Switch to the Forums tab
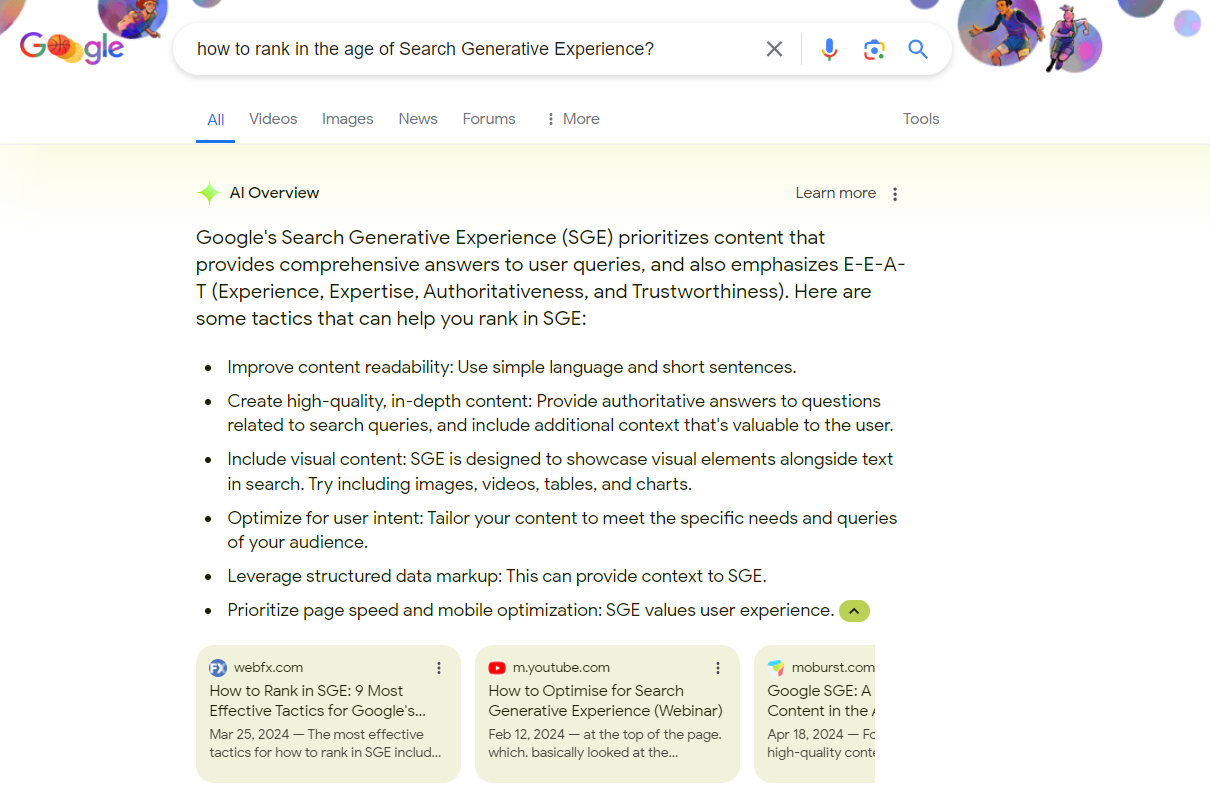This screenshot has width=1210, height=789. tap(489, 119)
